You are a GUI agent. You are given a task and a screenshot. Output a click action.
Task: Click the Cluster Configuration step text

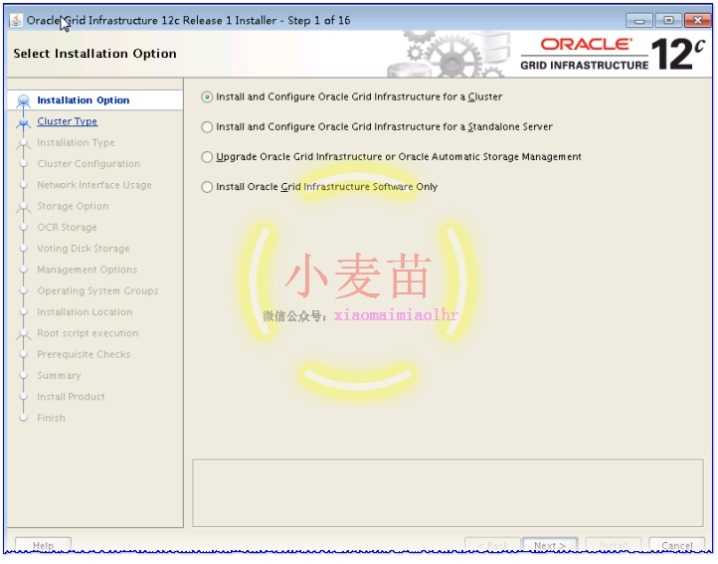pyautogui.click(x=89, y=164)
